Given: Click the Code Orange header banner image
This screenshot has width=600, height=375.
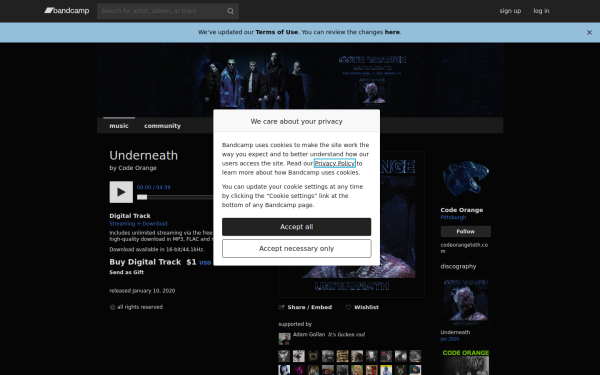Looking at the screenshot, I should (x=300, y=80).
